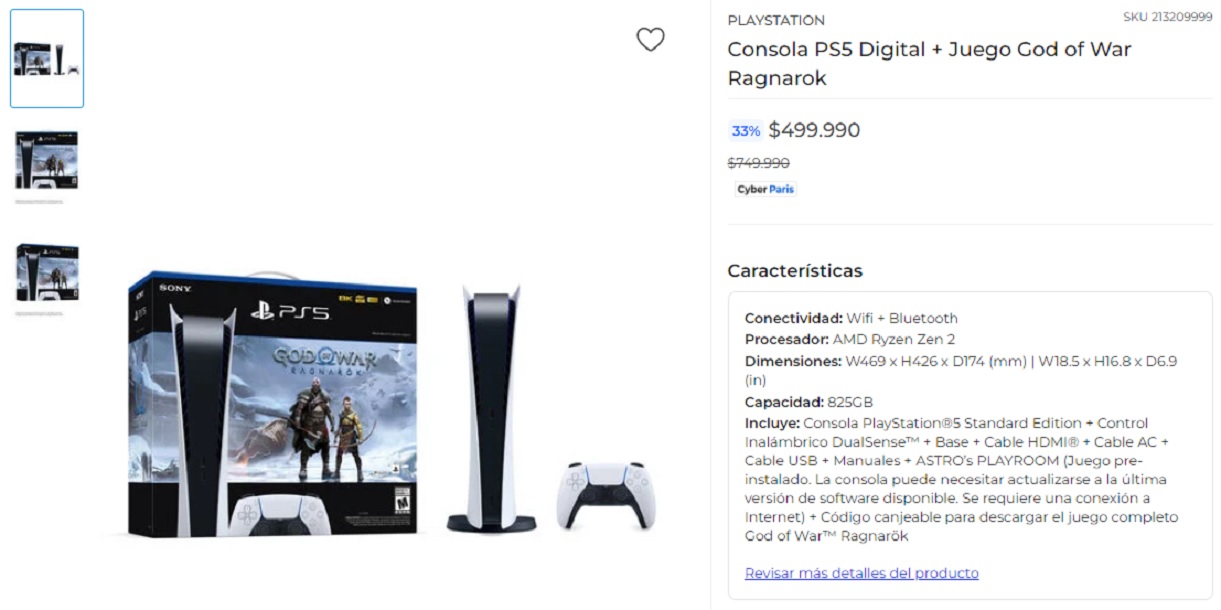Add product to favorites with heart icon
This screenshot has height=610, width=1221.
pos(650,40)
